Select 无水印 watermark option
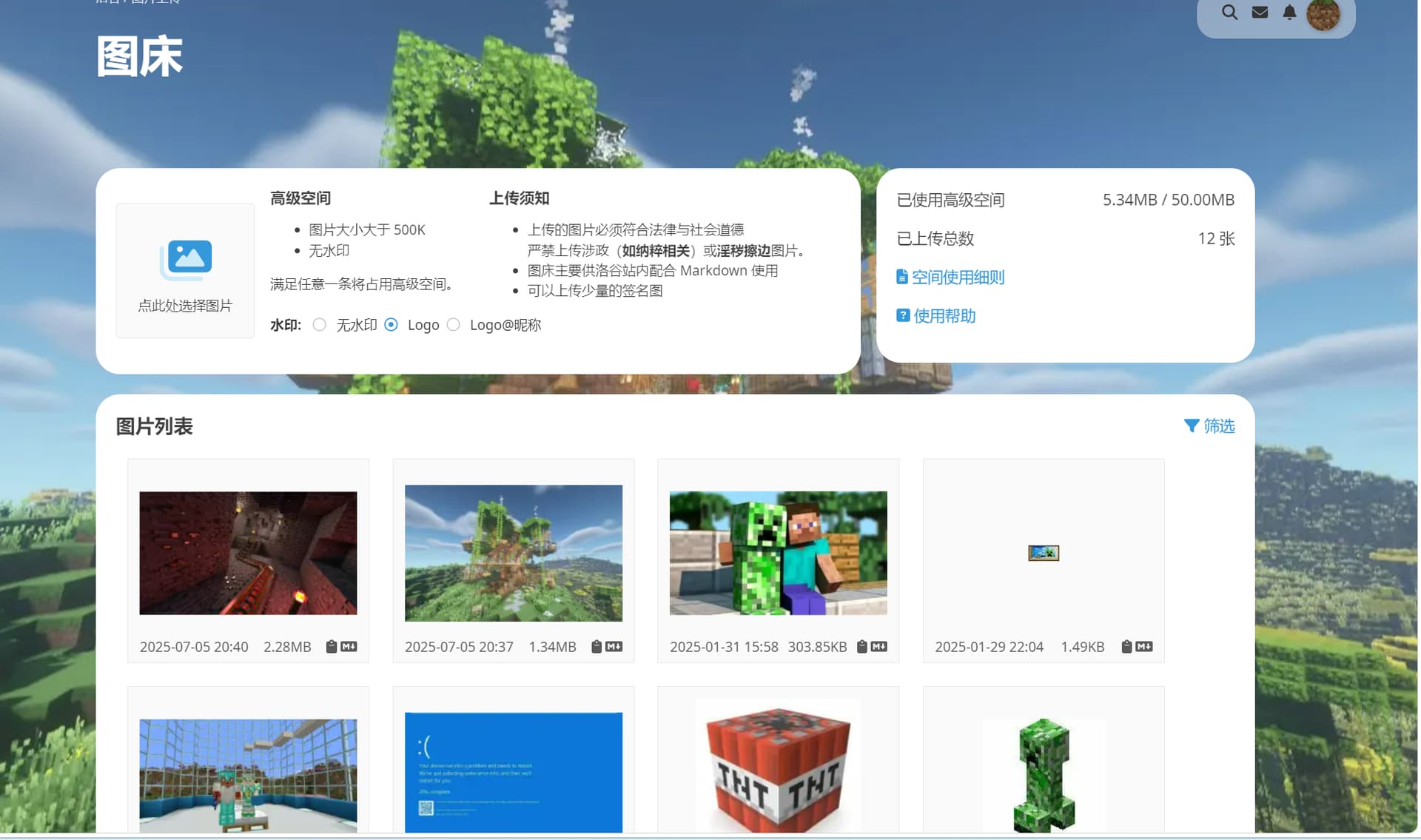The image size is (1421, 840). (x=320, y=325)
